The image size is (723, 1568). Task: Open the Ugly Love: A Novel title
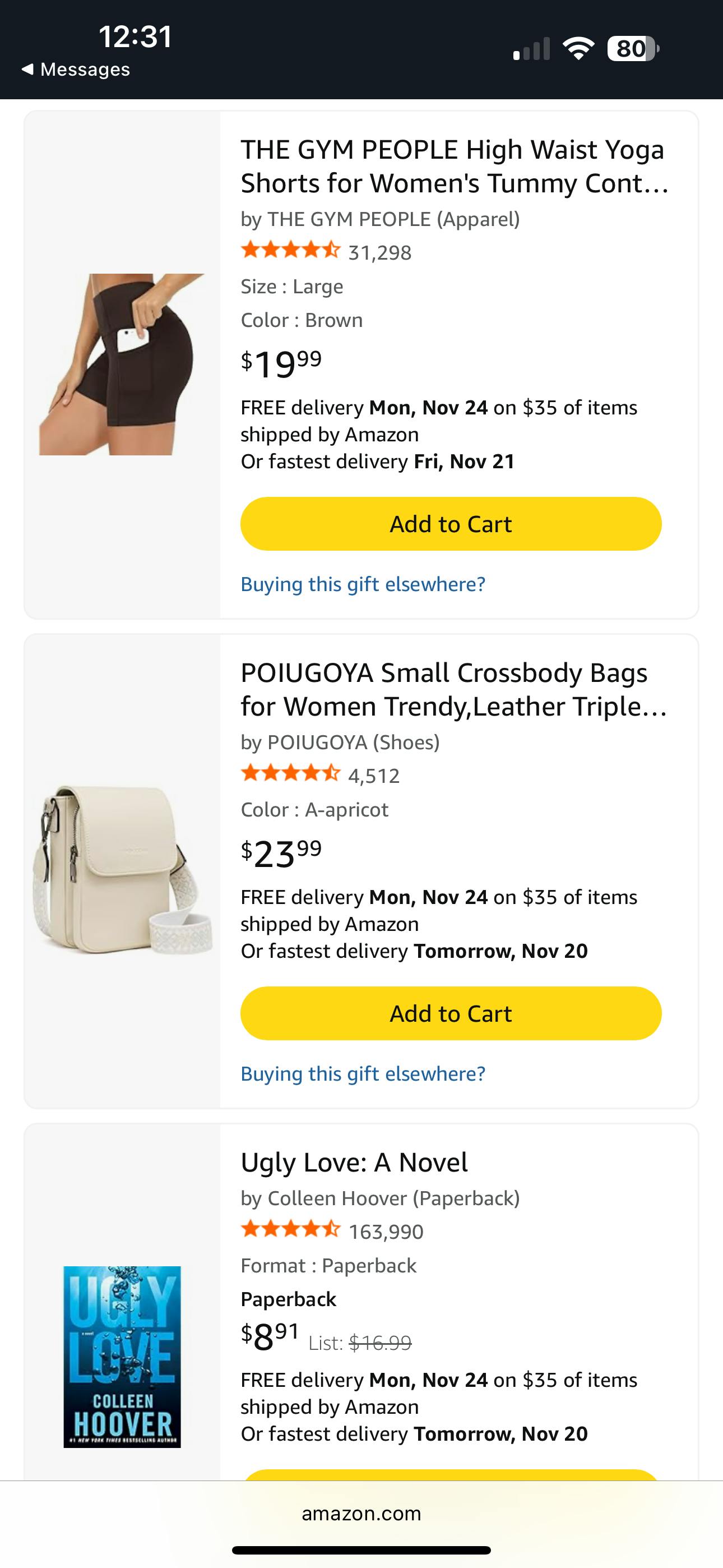point(354,1162)
